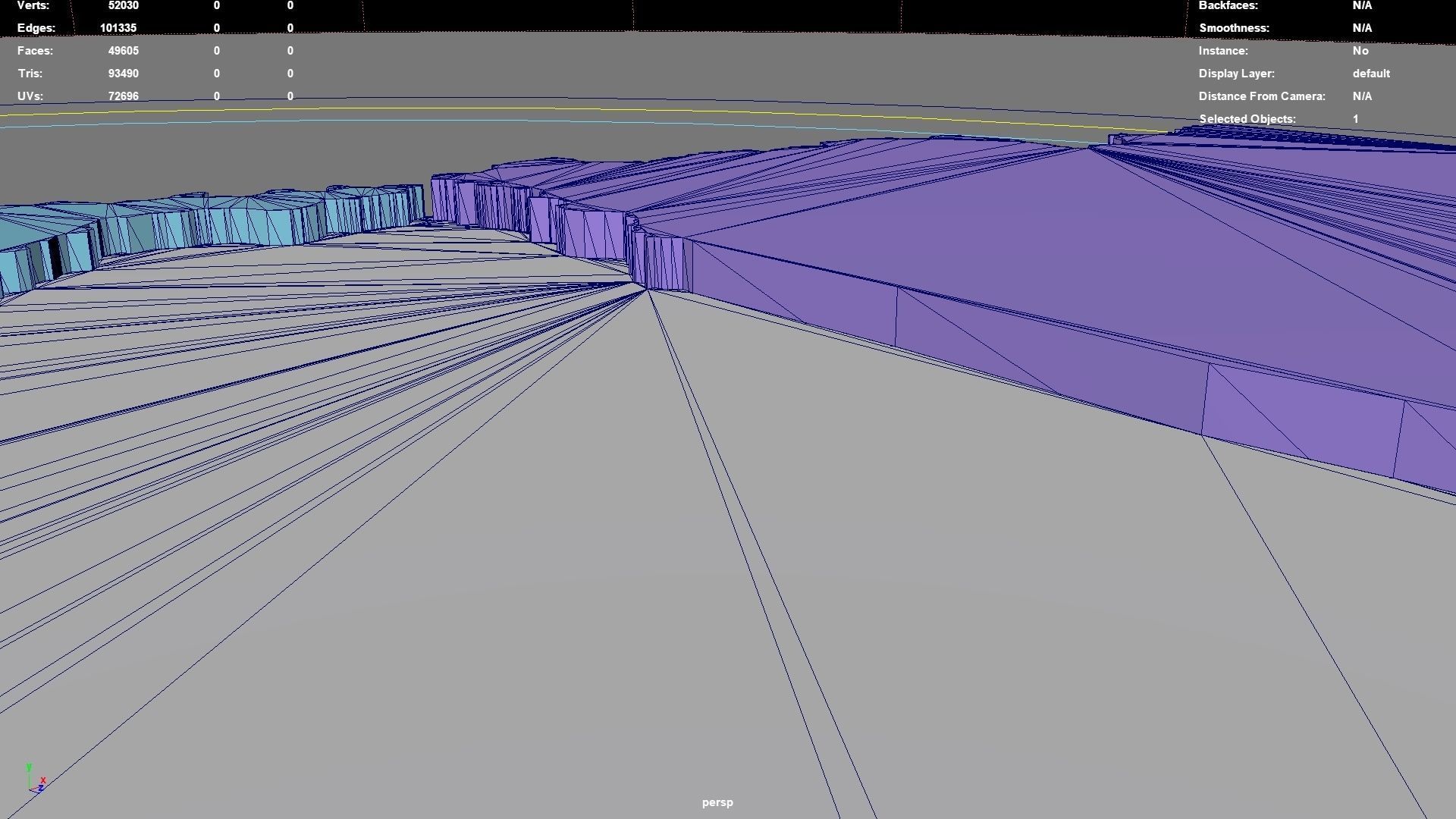This screenshot has width=1456, height=819.
Task: Click the Selected Objects count label
Action: tap(1247, 119)
